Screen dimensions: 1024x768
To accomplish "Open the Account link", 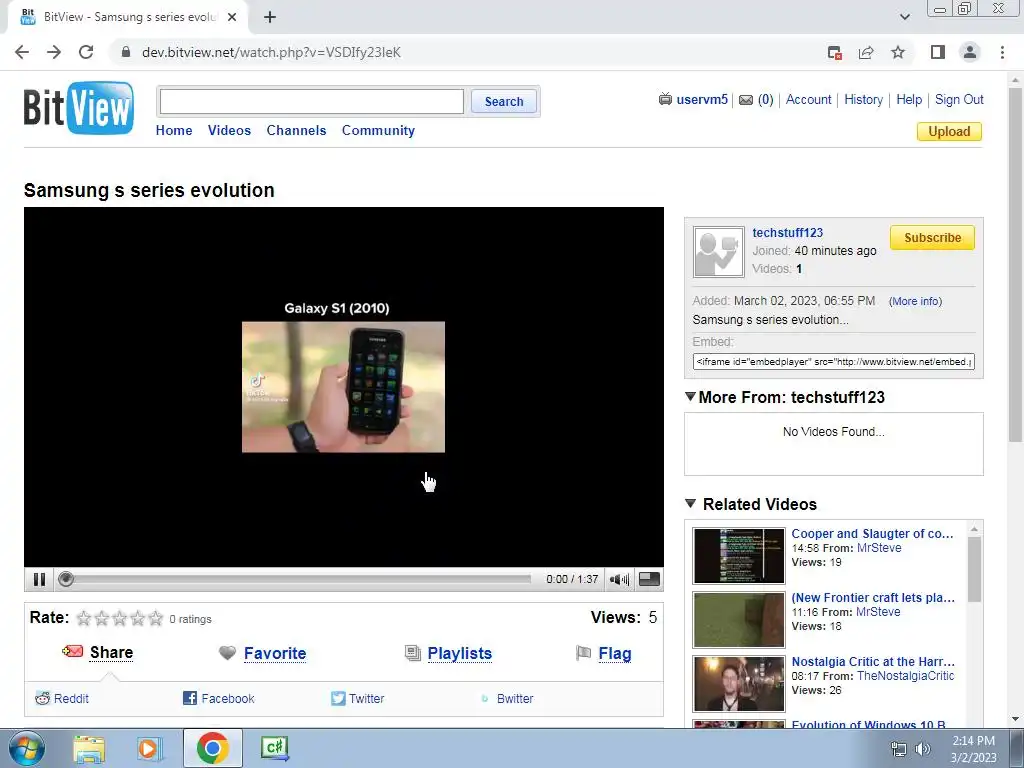I will coord(808,99).
